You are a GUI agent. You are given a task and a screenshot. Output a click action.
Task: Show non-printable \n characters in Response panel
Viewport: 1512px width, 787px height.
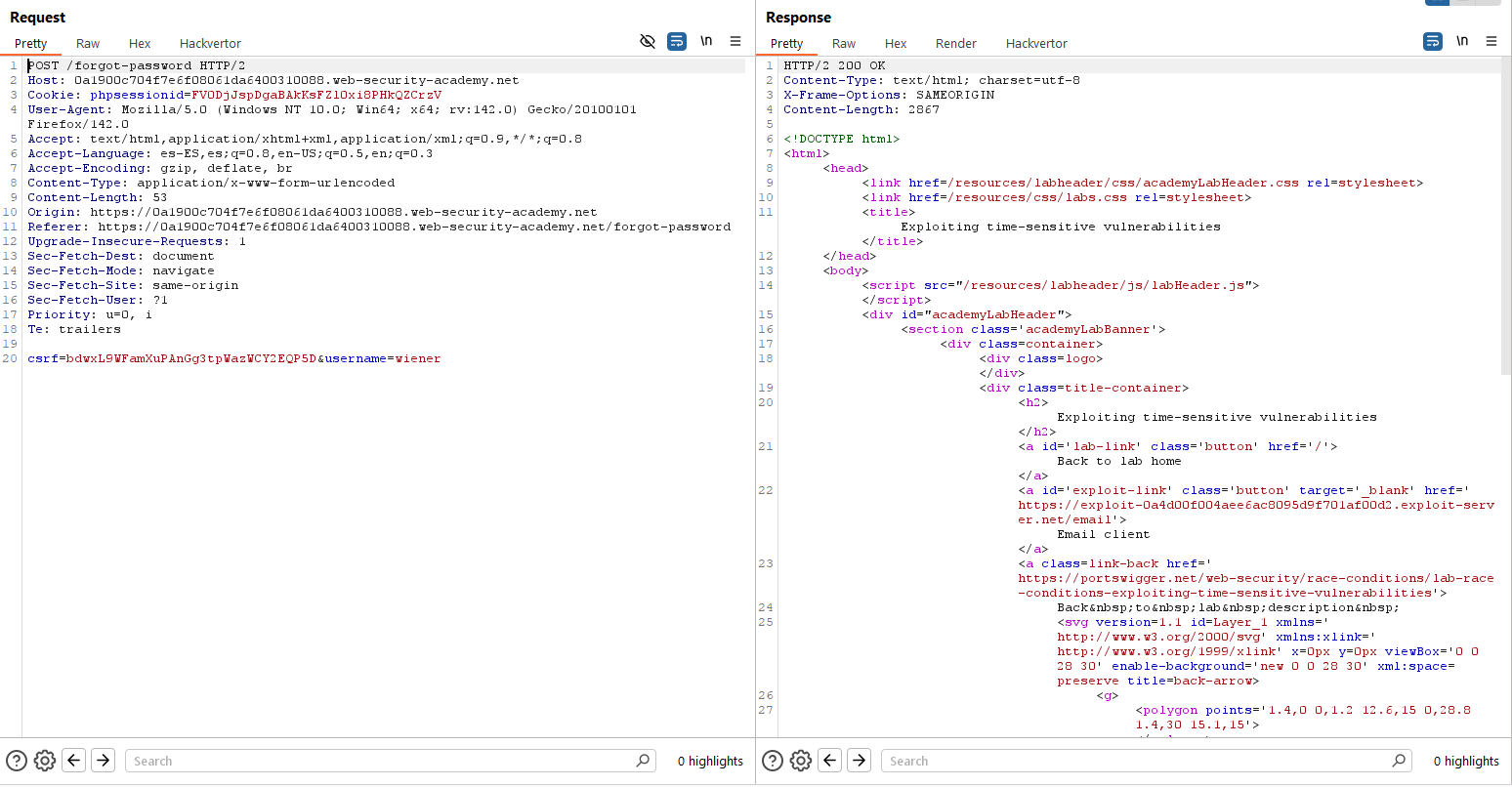point(1462,41)
